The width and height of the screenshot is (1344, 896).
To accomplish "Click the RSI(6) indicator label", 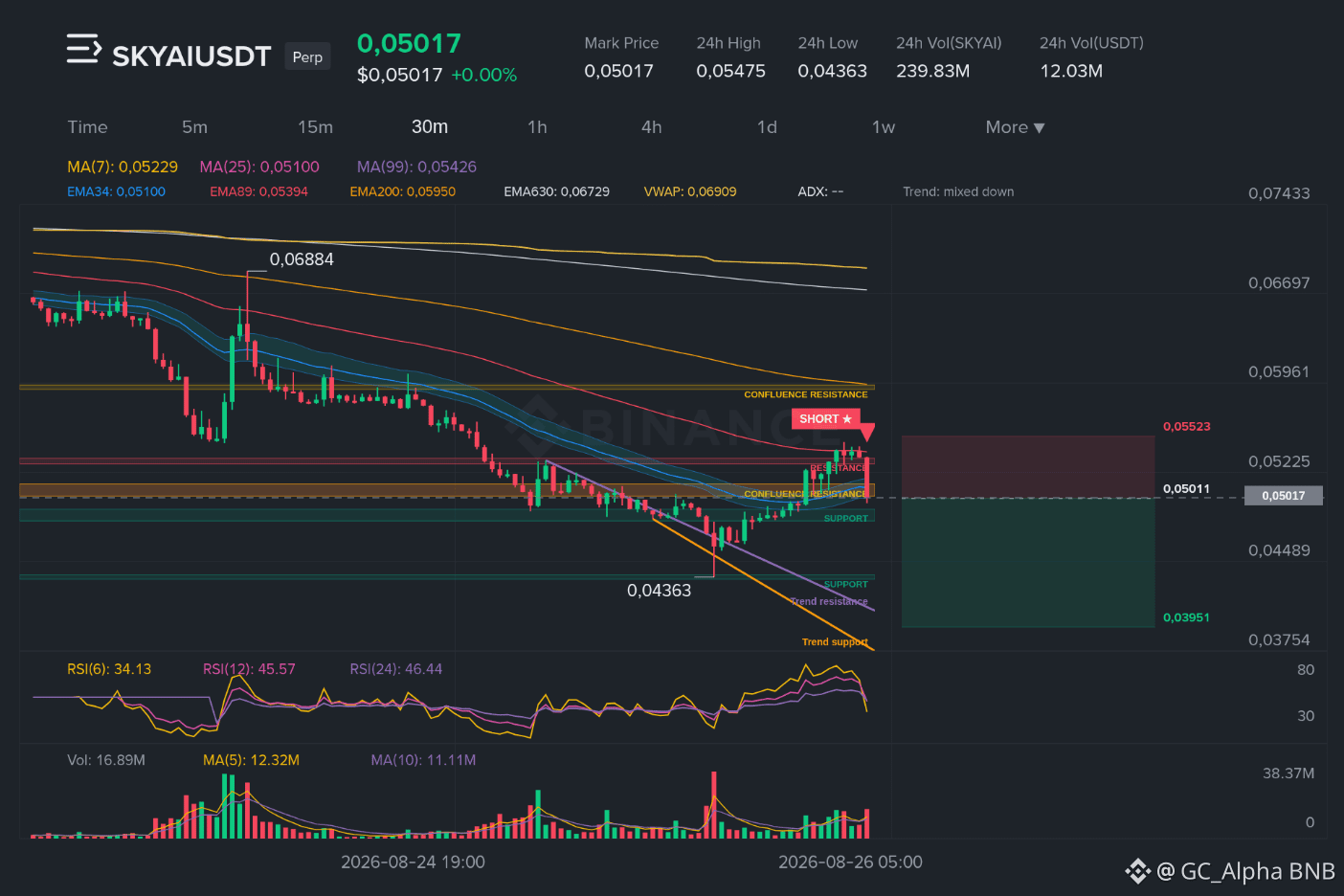I will point(109,669).
